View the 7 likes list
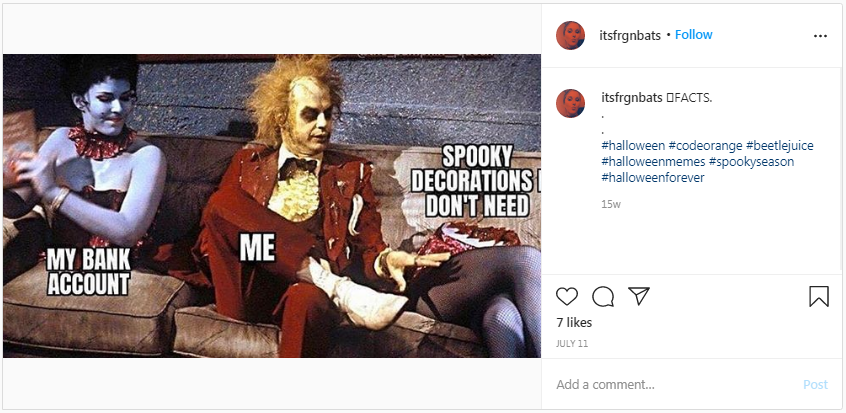Screen dimensions: 846x413 (574, 322)
